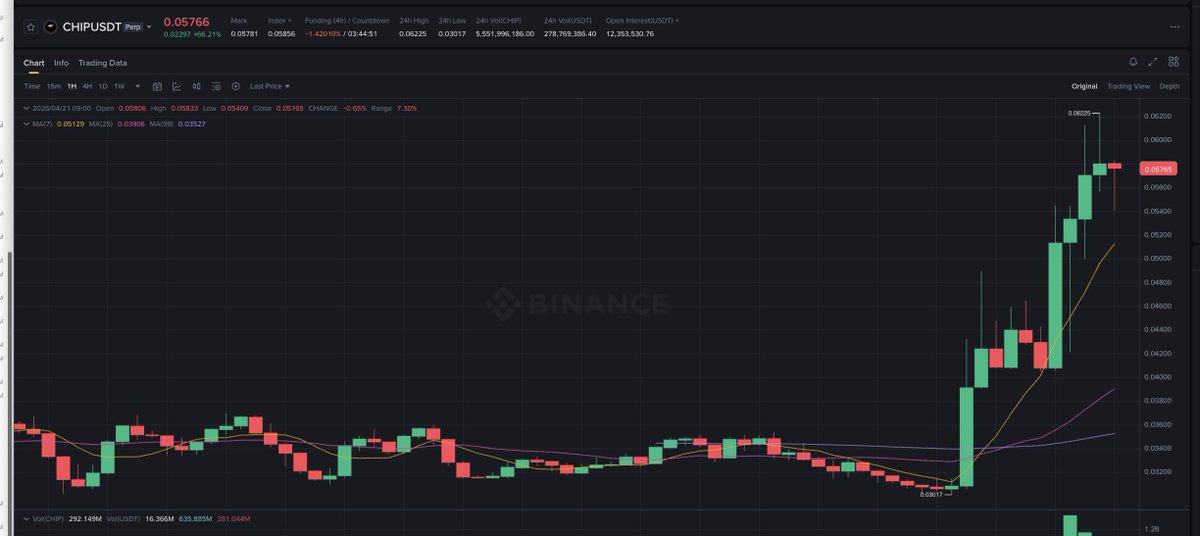Click the current price label 0.05765 on axis

click(1158, 169)
